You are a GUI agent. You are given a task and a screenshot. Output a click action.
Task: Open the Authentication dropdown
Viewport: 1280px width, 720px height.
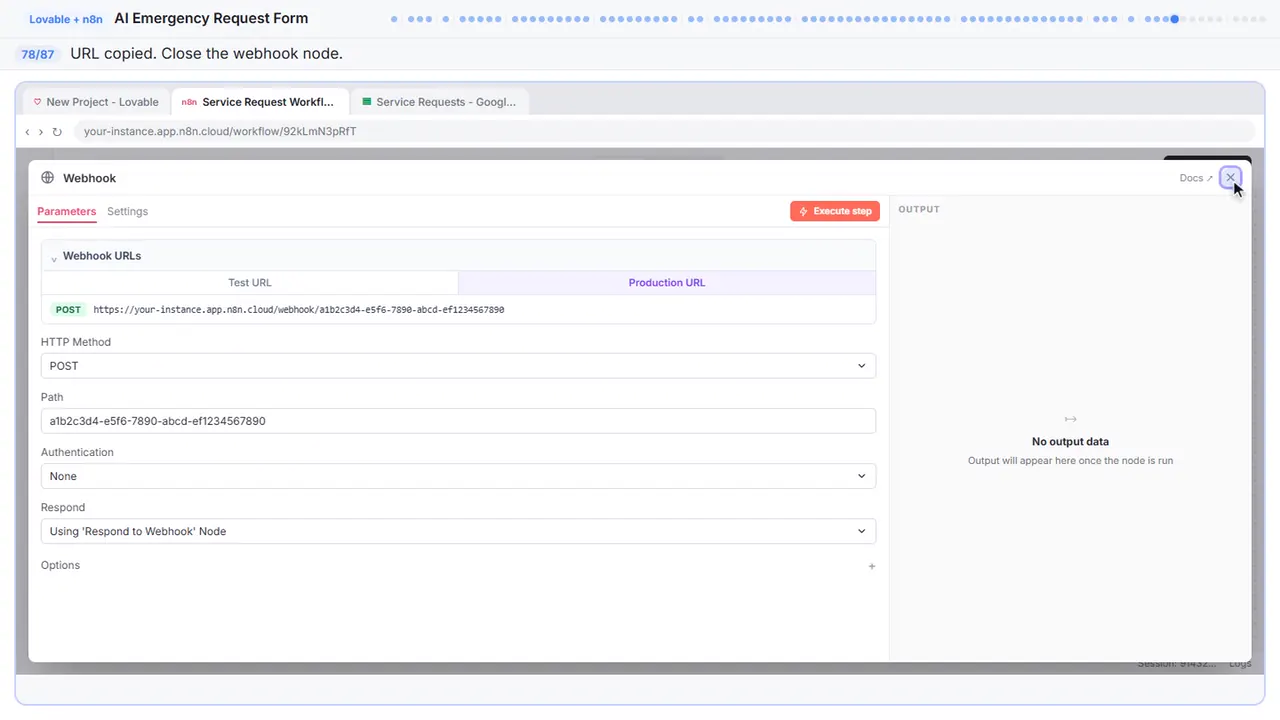pyautogui.click(x=458, y=476)
